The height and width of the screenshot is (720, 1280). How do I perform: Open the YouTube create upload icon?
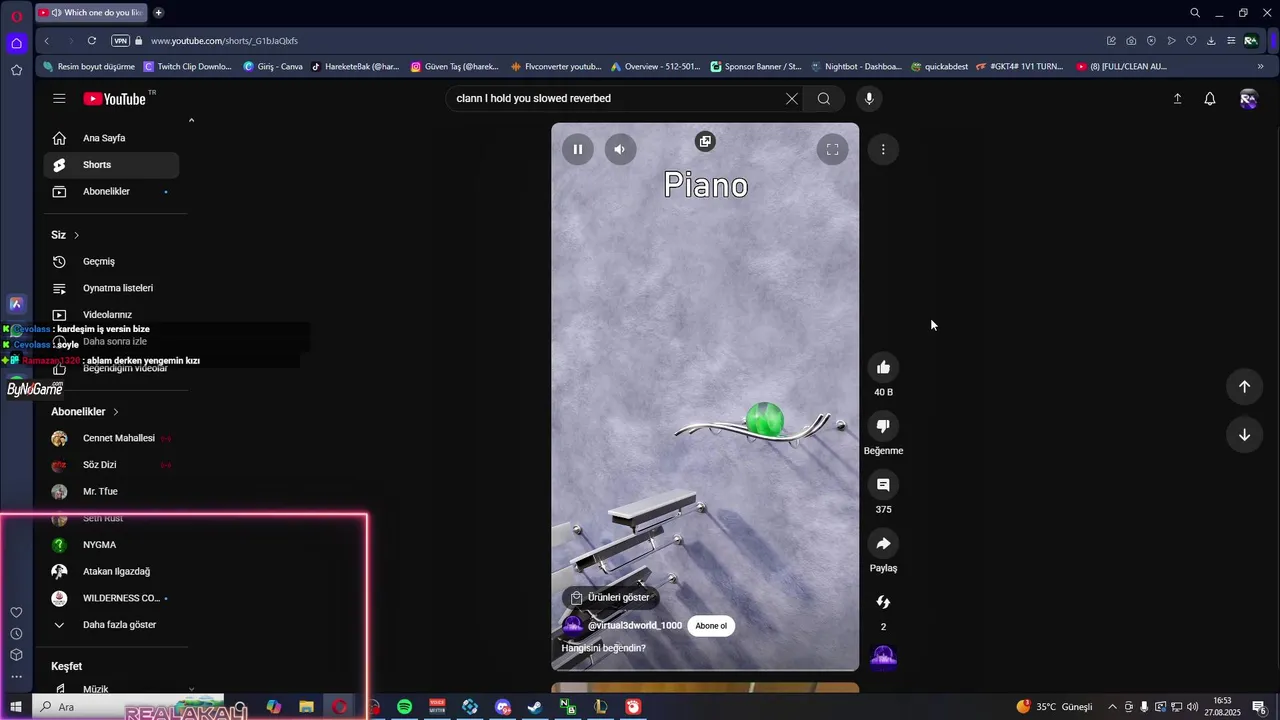[1177, 98]
